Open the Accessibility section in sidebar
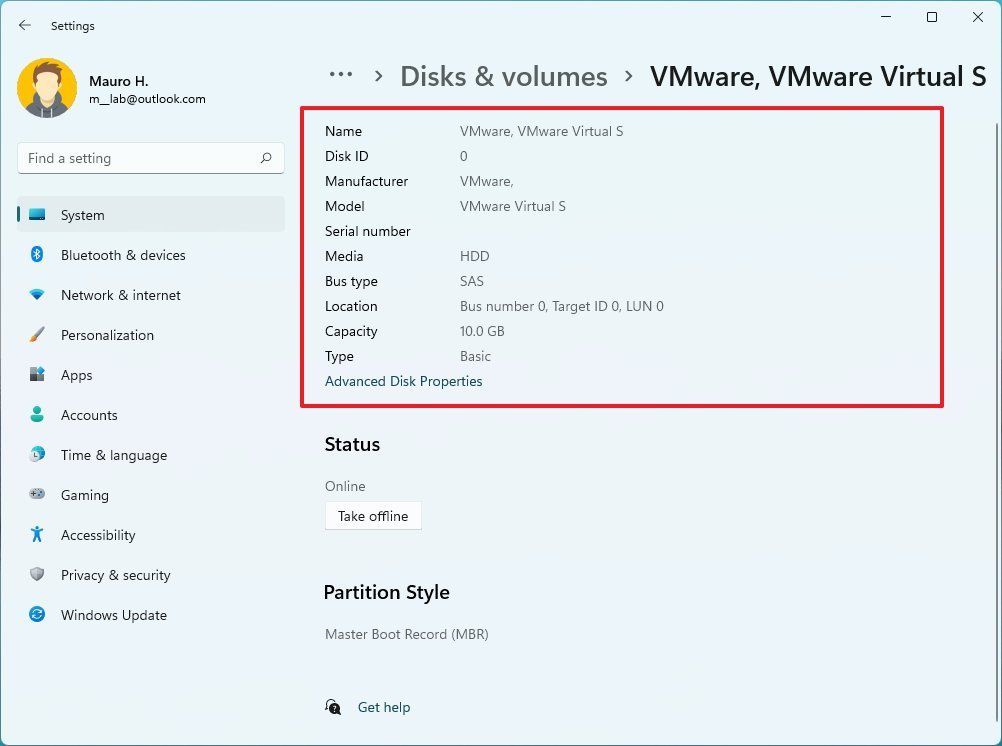 (x=97, y=534)
